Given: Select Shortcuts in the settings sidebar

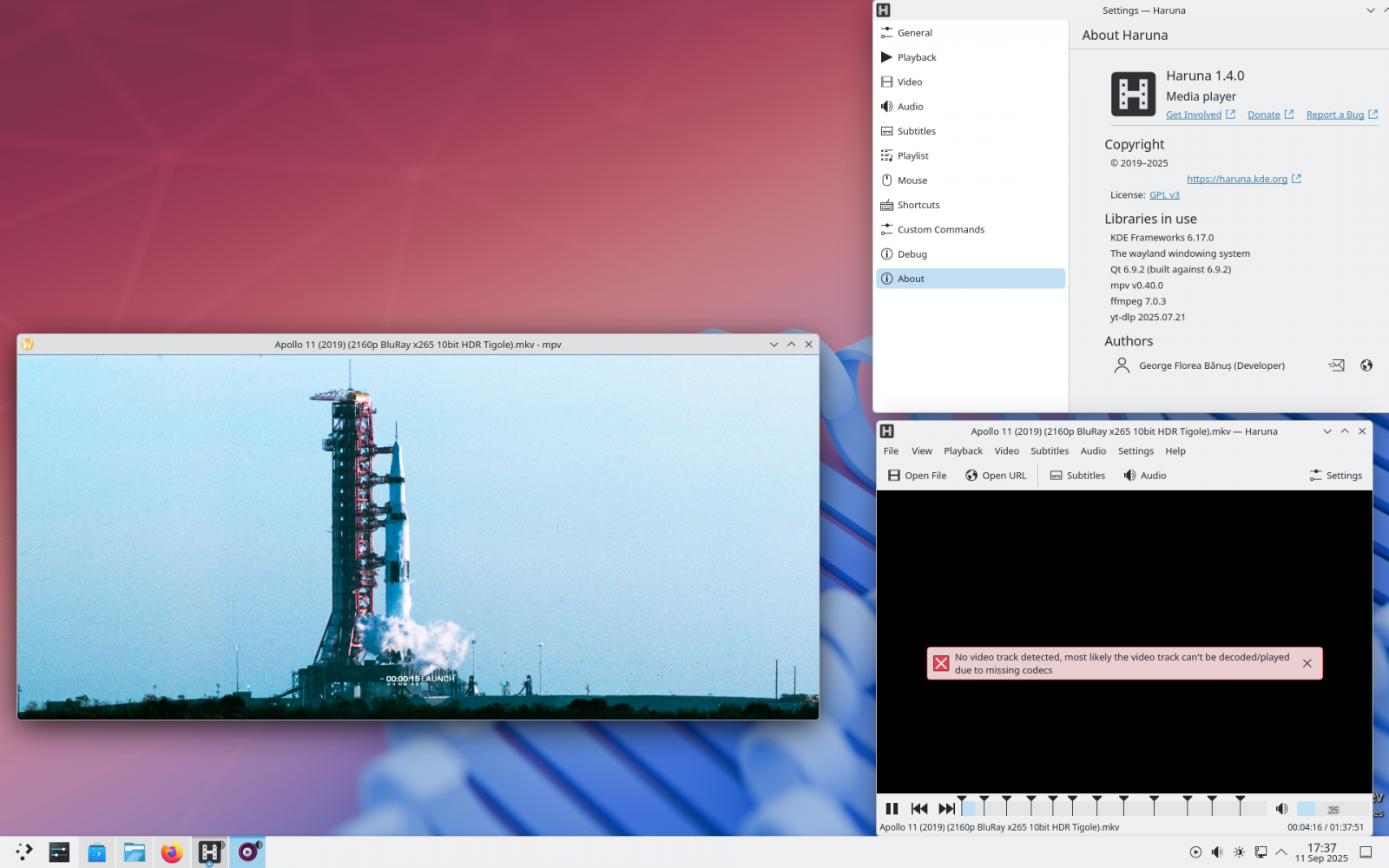Looking at the screenshot, I should pyautogui.click(x=918, y=206).
